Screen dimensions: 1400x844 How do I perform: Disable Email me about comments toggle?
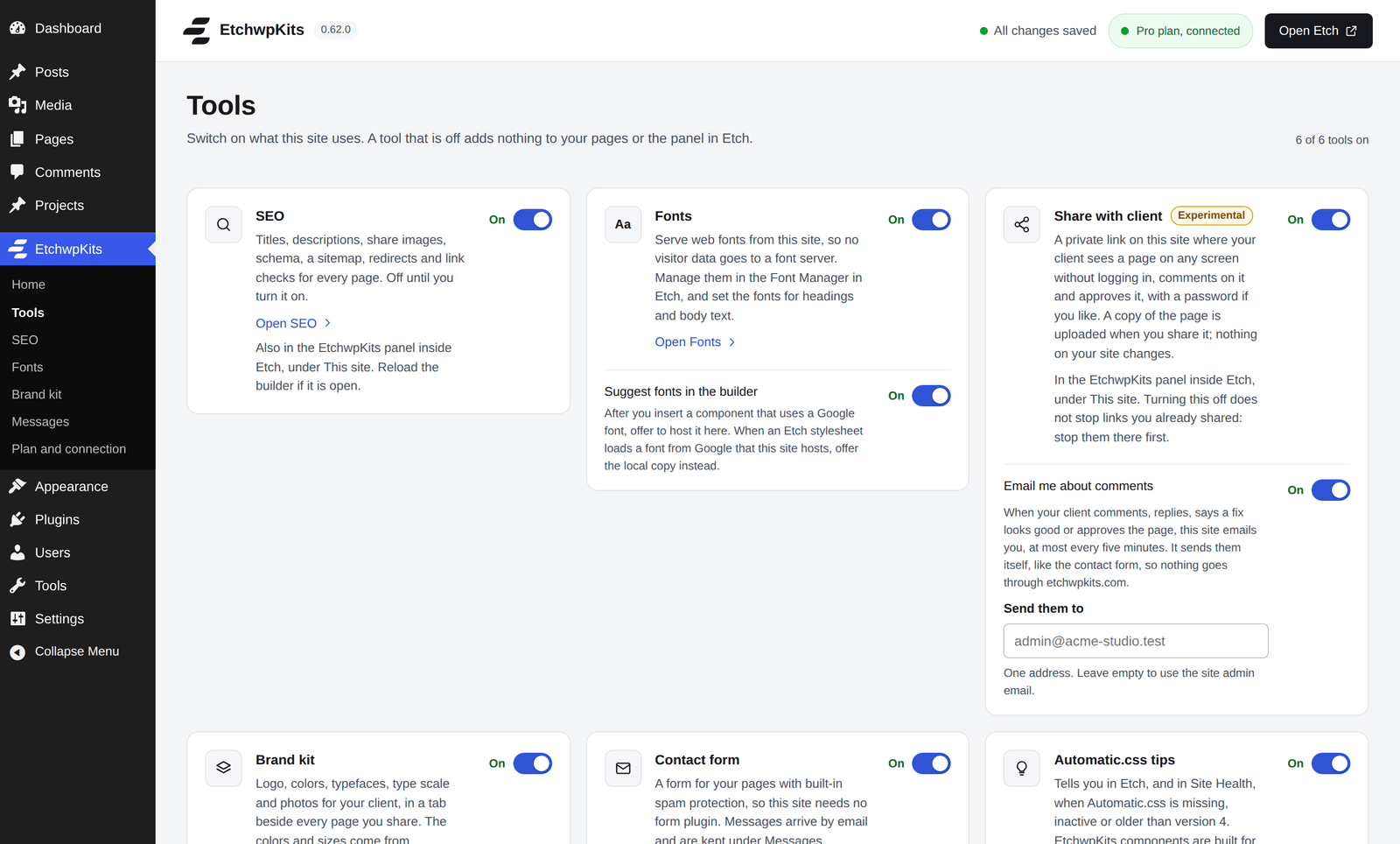point(1331,490)
